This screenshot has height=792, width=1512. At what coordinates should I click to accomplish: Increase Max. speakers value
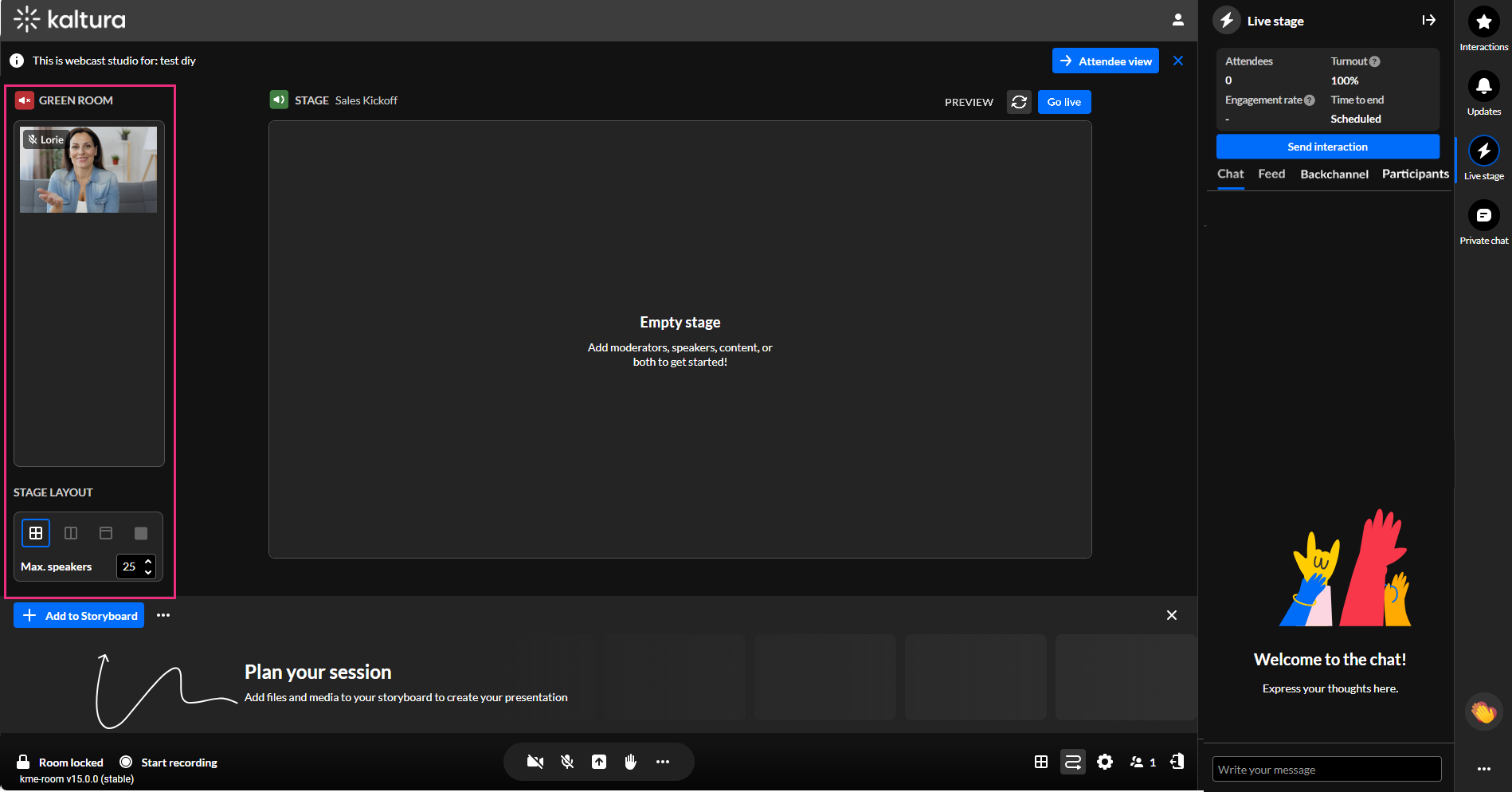[x=148, y=562]
